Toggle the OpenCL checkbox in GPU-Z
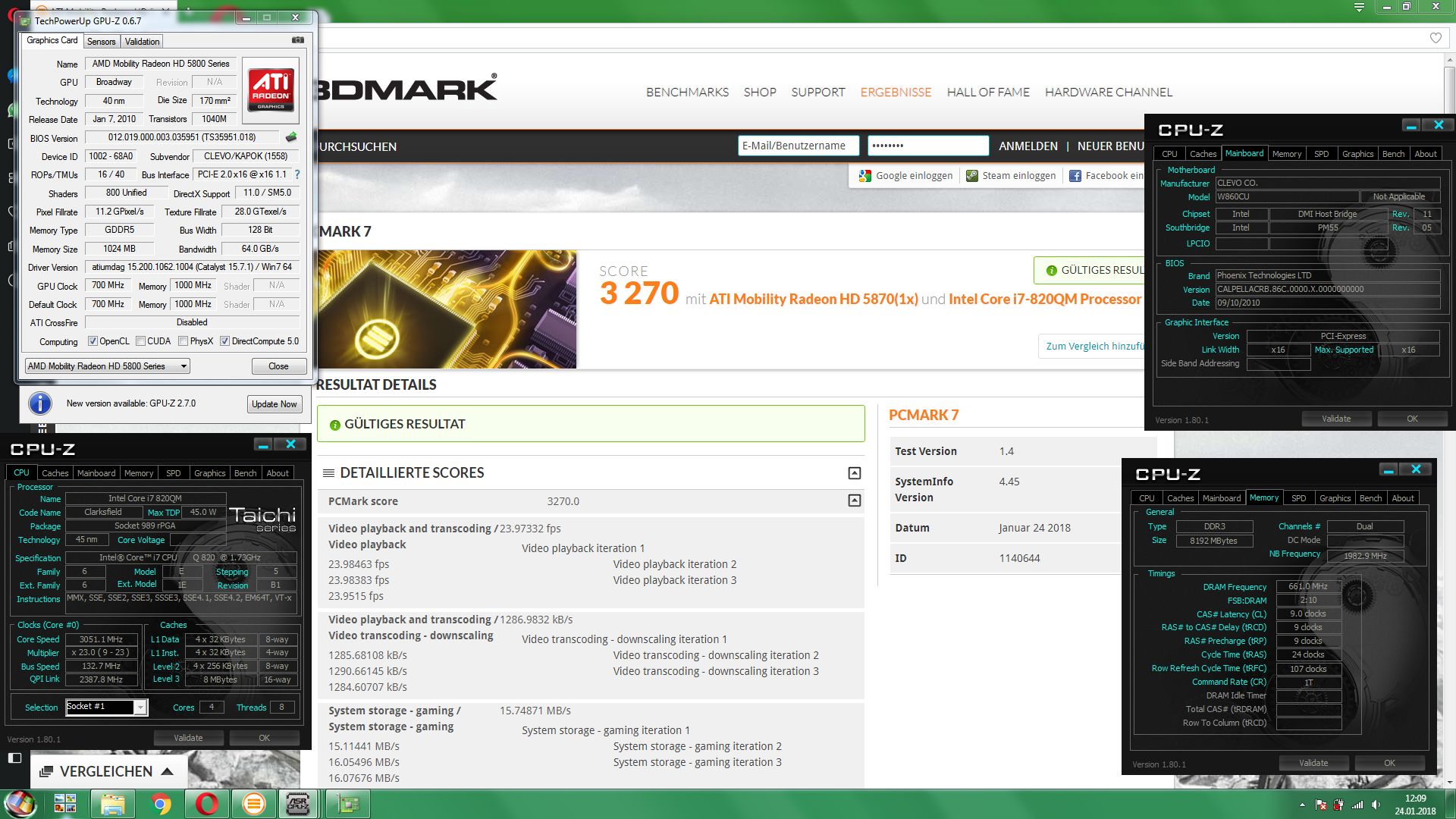The height and width of the screenshot is (819, 1456). coord(93,341)
